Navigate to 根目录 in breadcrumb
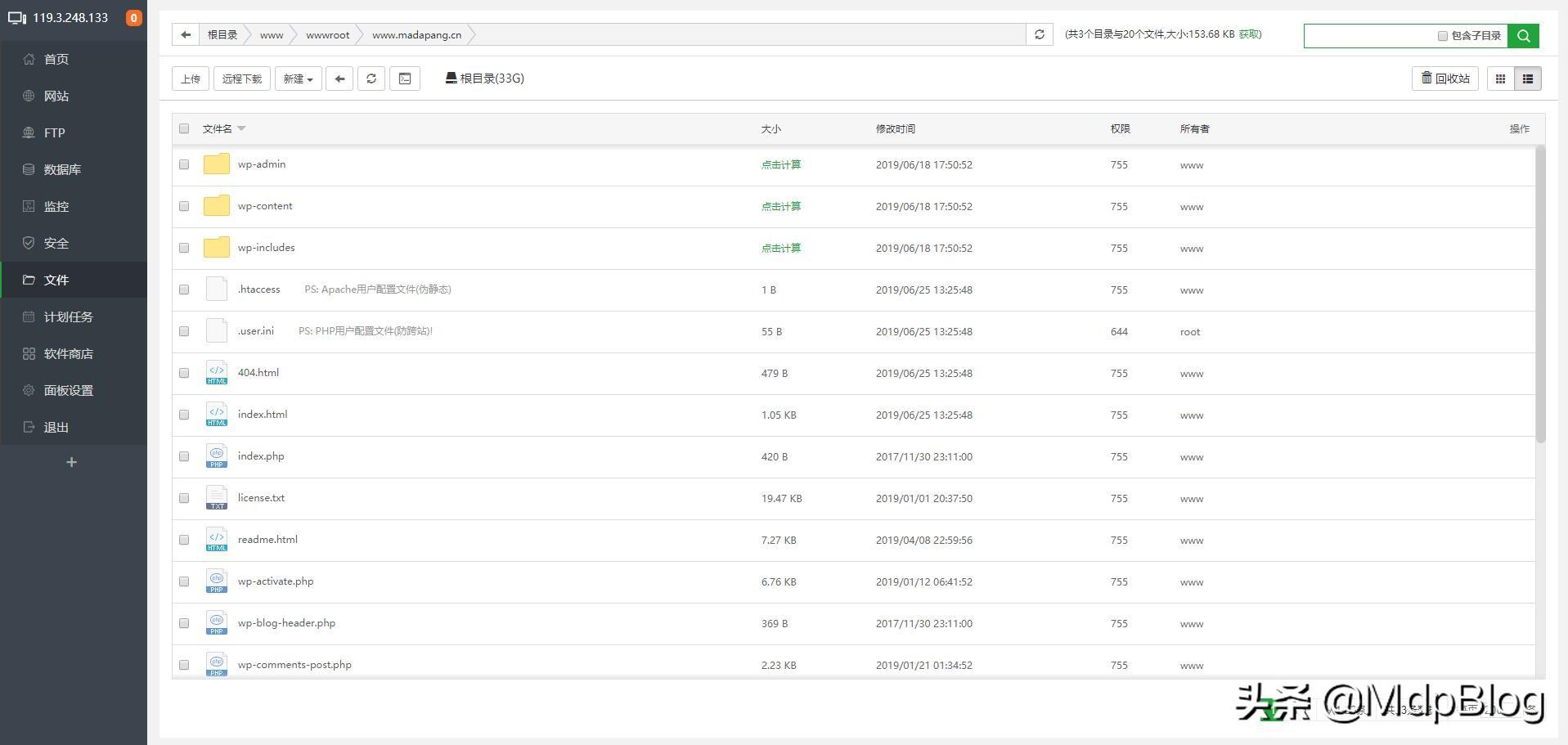Screen dimensions: 1568x745 (222, 34)
